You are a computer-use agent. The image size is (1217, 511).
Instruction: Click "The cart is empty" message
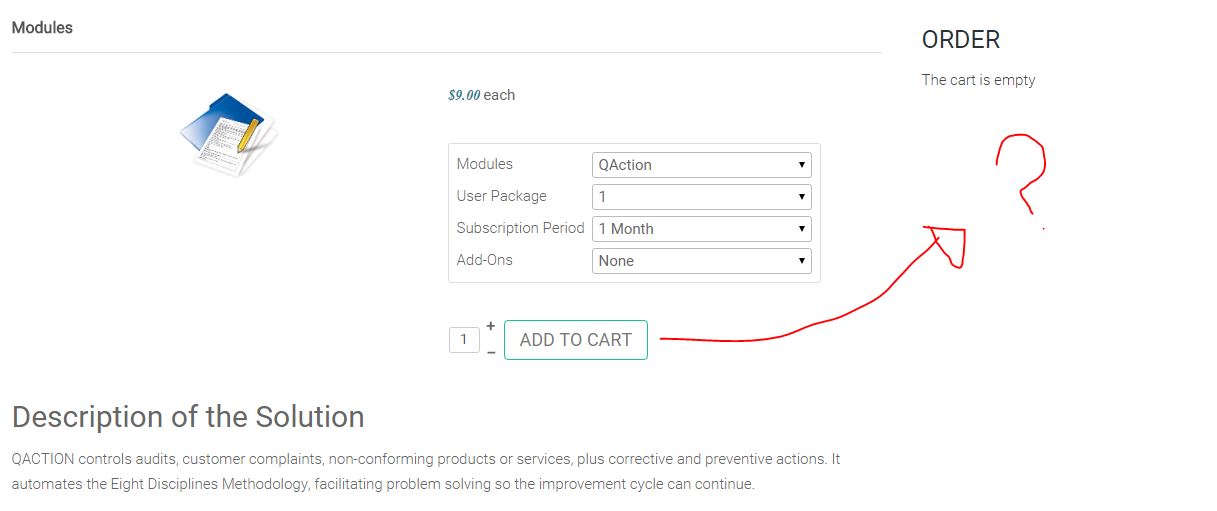978,80
